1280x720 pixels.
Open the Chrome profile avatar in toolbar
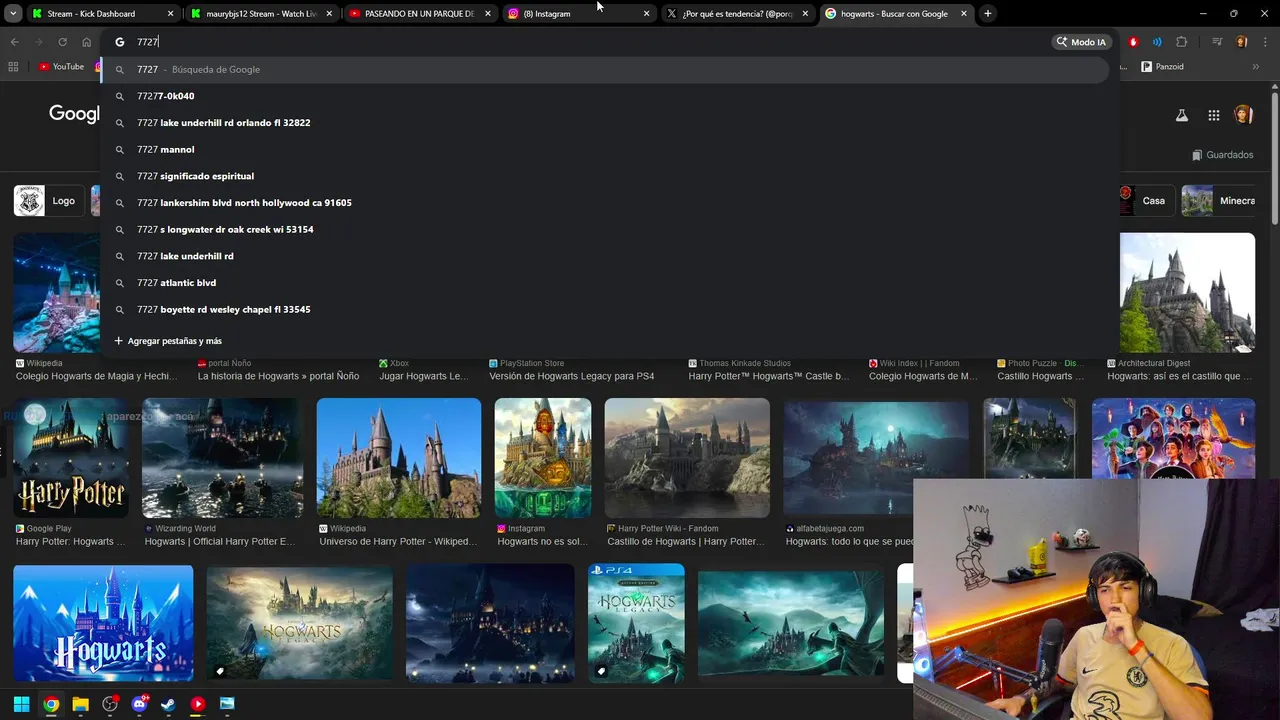[x=1242, y=42]
